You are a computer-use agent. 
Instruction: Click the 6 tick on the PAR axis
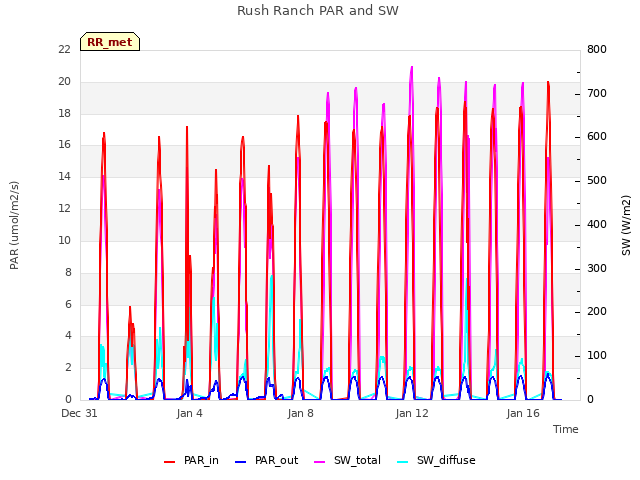click(68, 304)
